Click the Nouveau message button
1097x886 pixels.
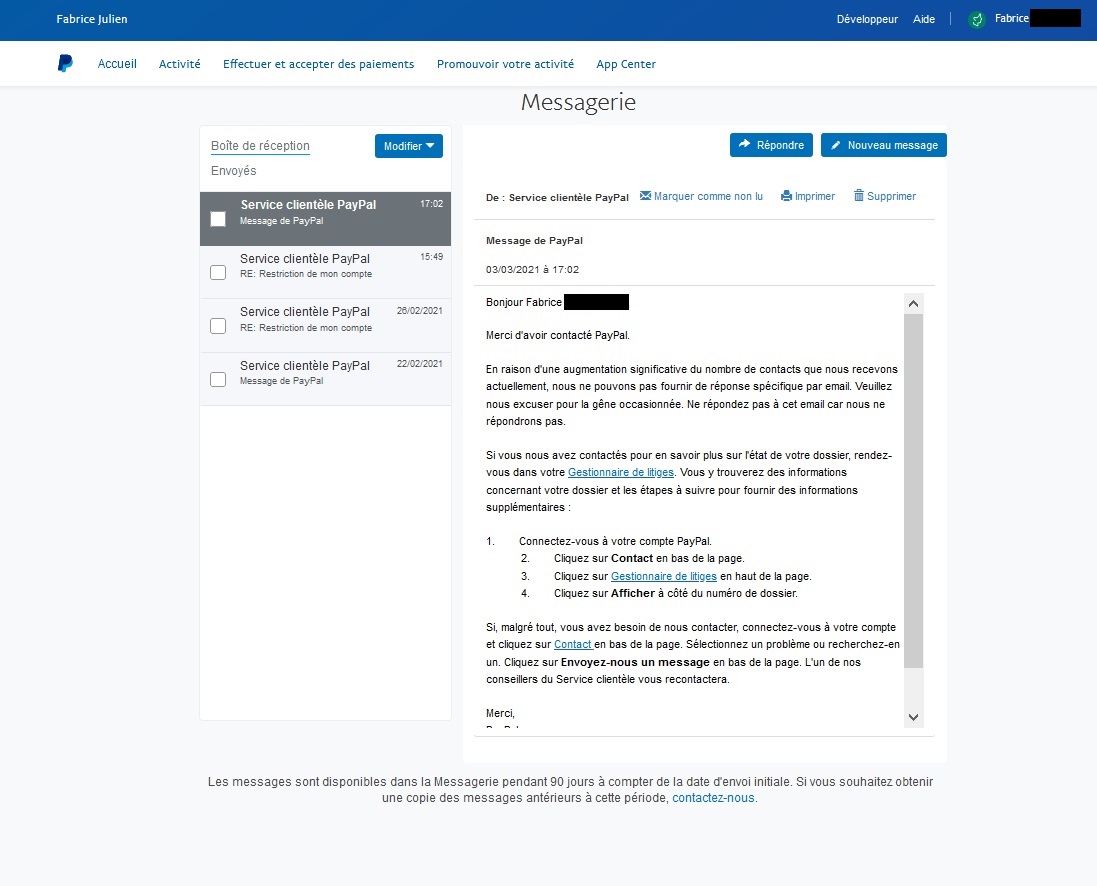tap(884, 145)
